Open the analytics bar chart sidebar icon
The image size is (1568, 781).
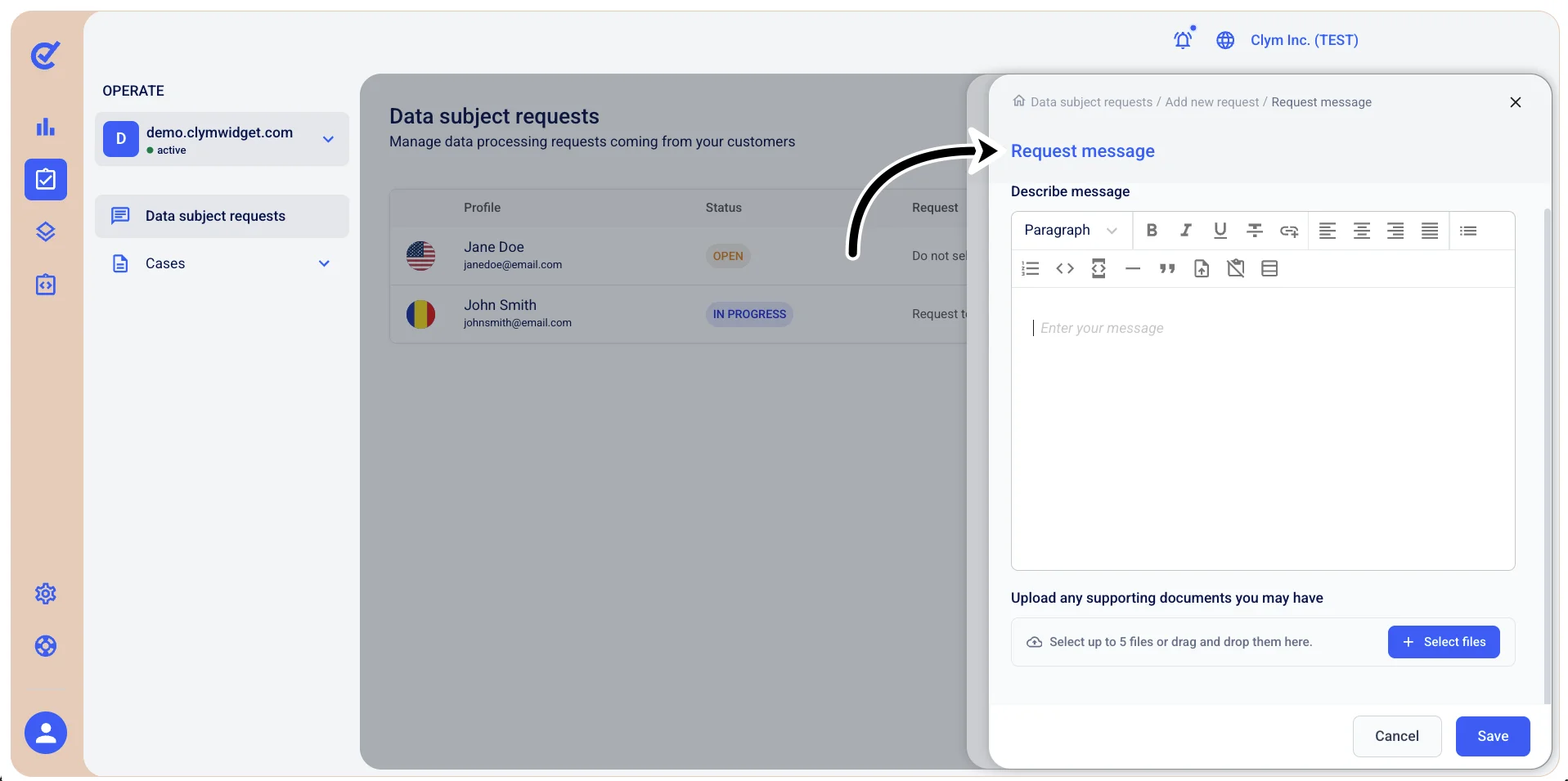click(x=46, y=127)
